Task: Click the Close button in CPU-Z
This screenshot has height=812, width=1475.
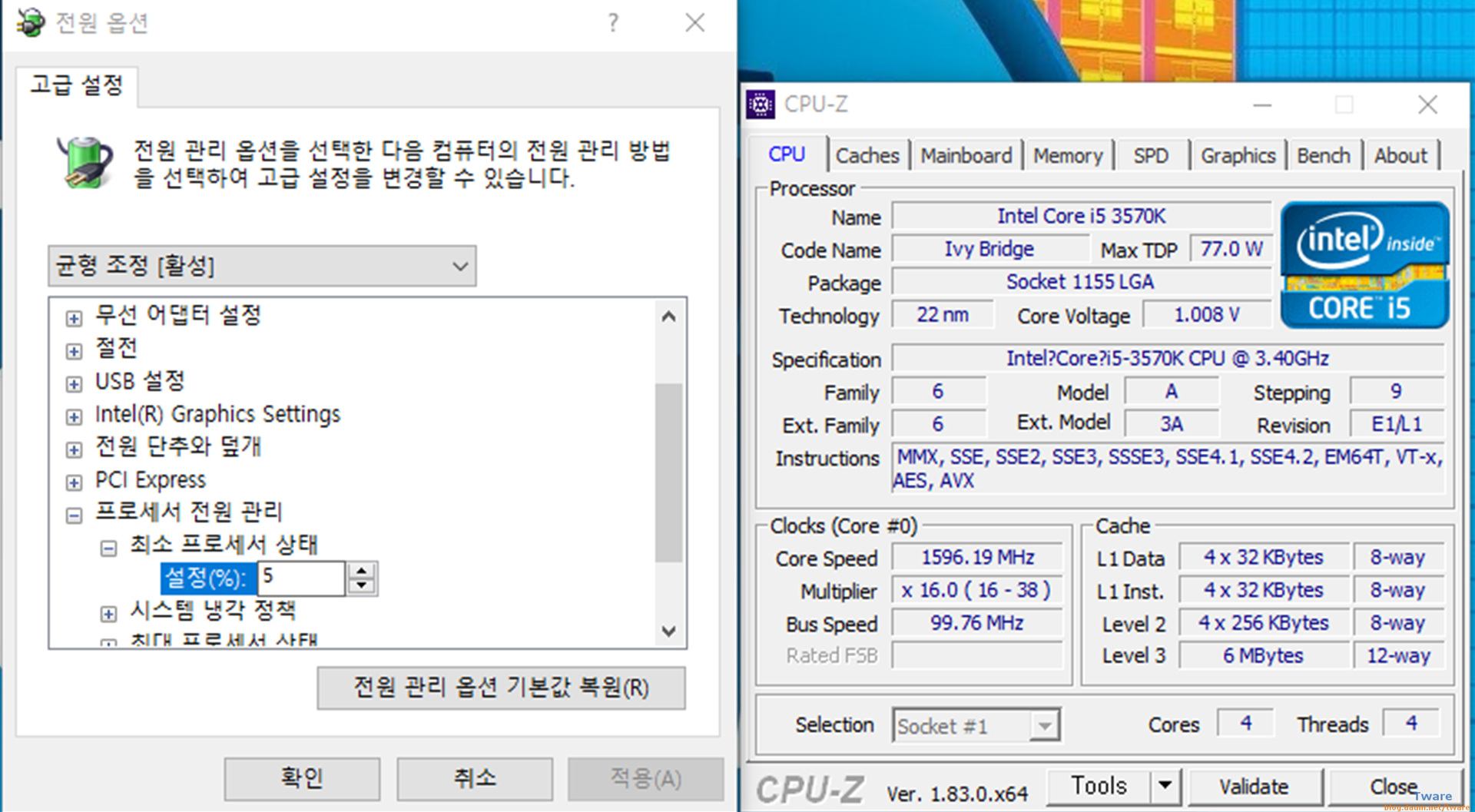Action: coord(1394,787)
